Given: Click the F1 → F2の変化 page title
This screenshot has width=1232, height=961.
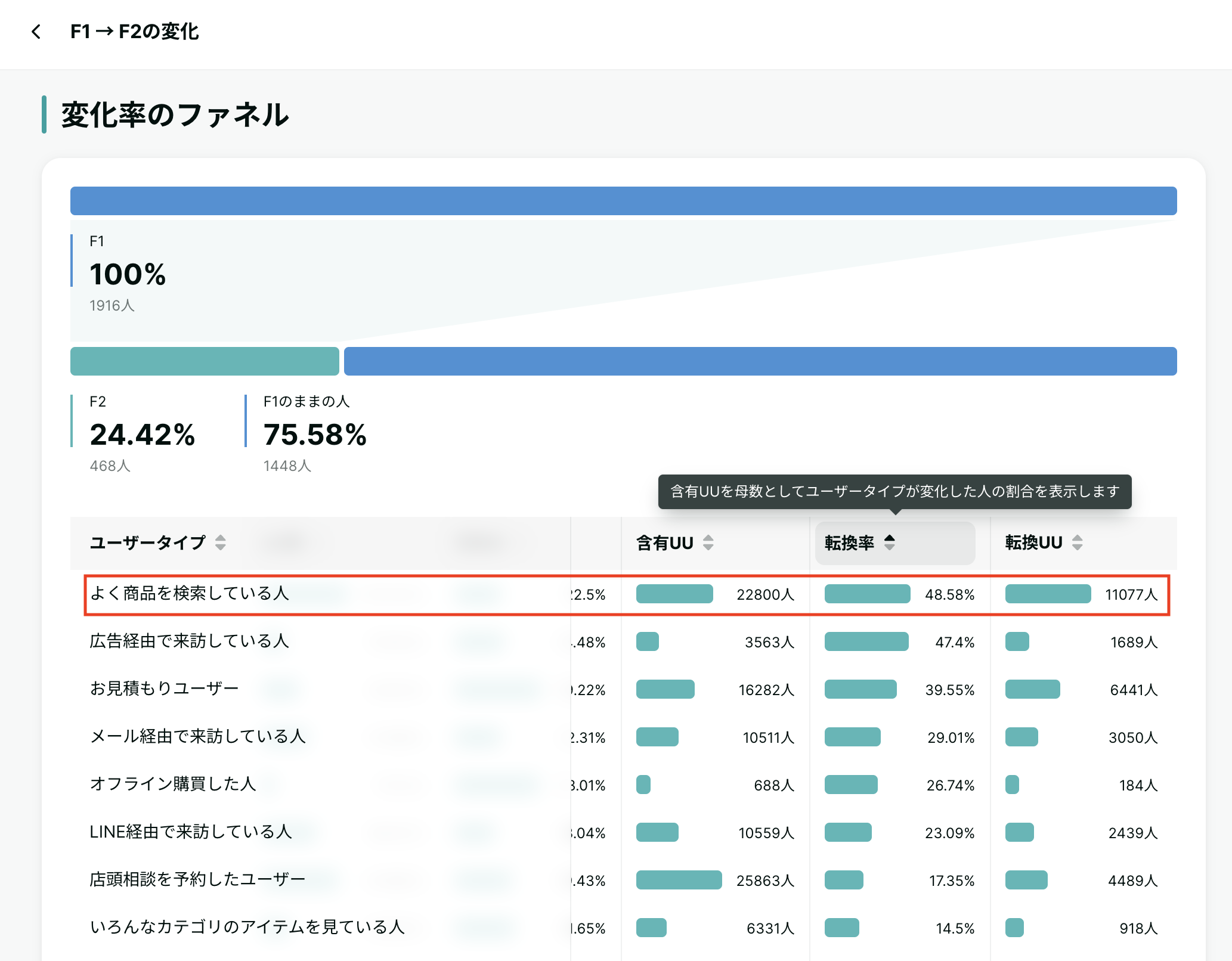Looking at the screenshot, I should 135,32.
